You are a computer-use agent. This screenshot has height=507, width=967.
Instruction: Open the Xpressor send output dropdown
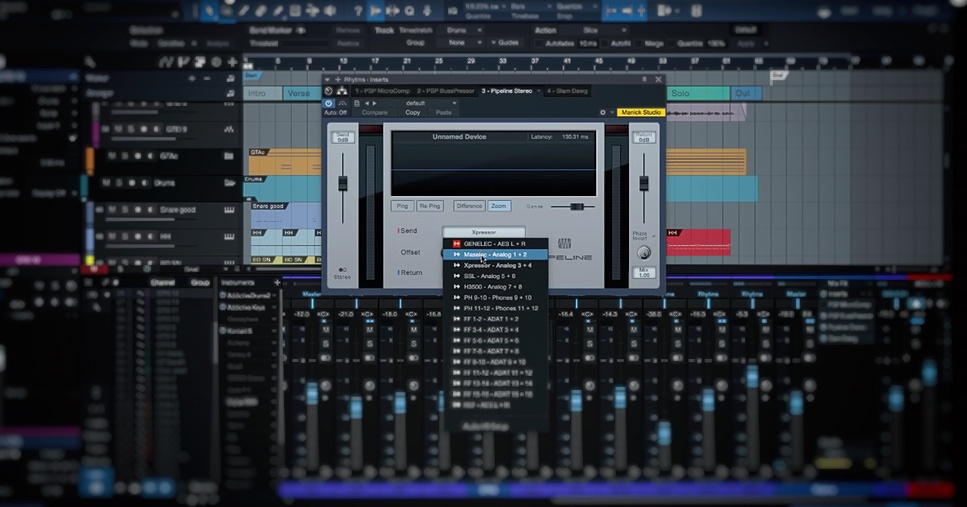483,231
